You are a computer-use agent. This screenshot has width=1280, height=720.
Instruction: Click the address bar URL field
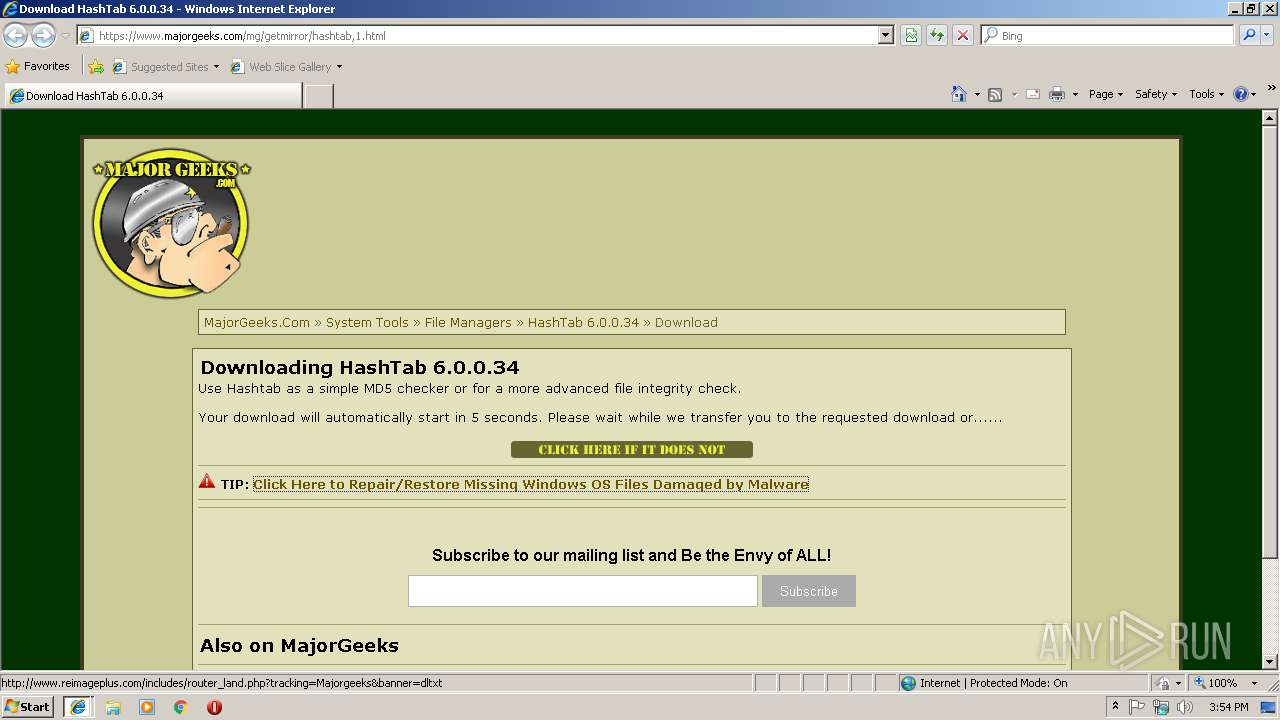(x=478, y=36)
